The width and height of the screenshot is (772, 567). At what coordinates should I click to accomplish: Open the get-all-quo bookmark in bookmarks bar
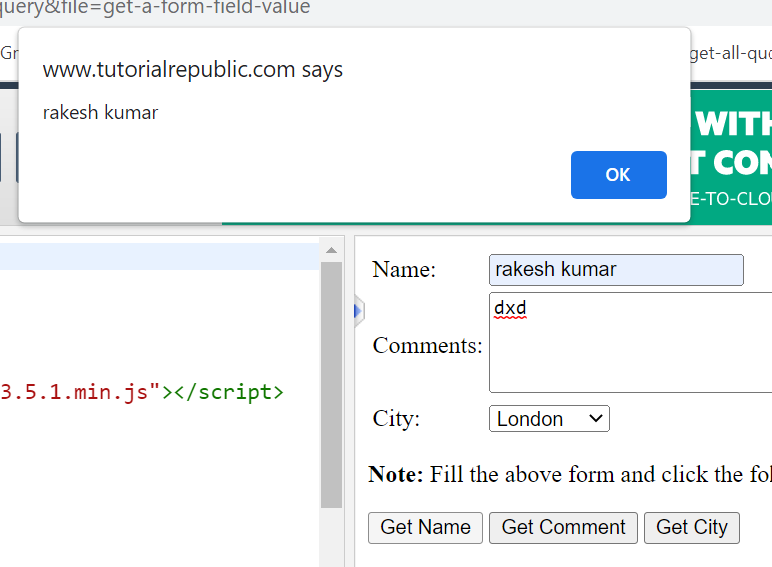(730, 53)
